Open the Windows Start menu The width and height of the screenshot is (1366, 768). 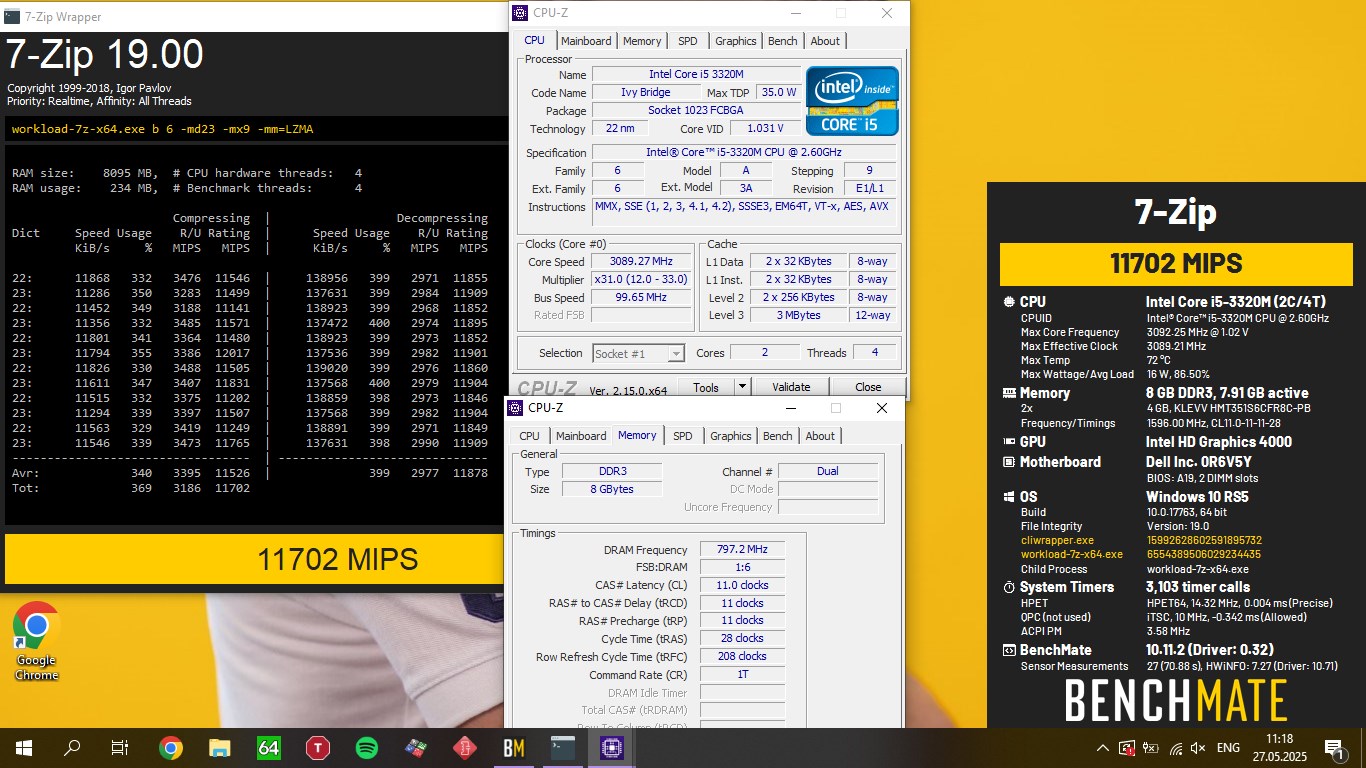pos(23,747)
